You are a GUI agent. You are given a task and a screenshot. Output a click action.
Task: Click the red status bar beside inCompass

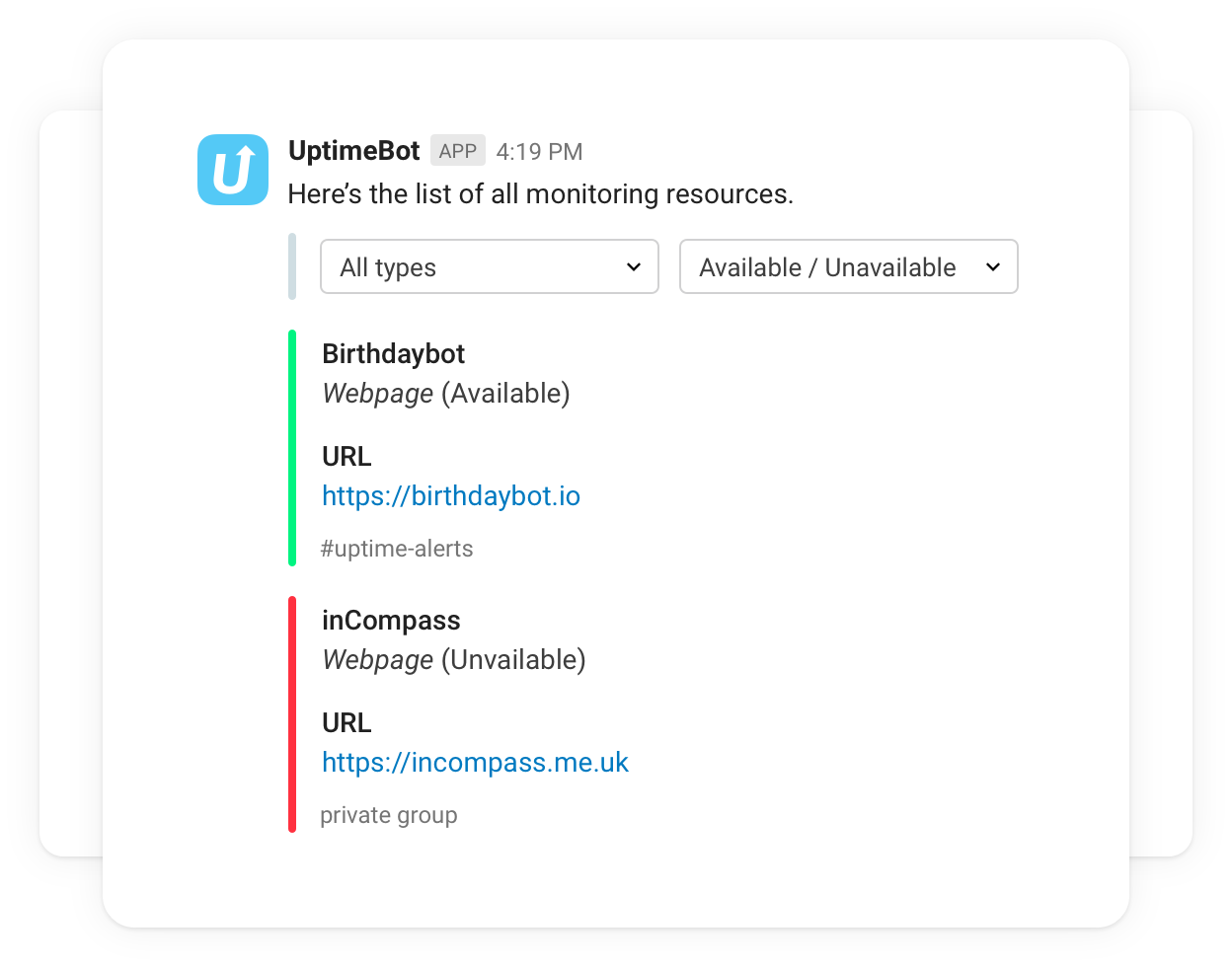click(x=292, y=714)
